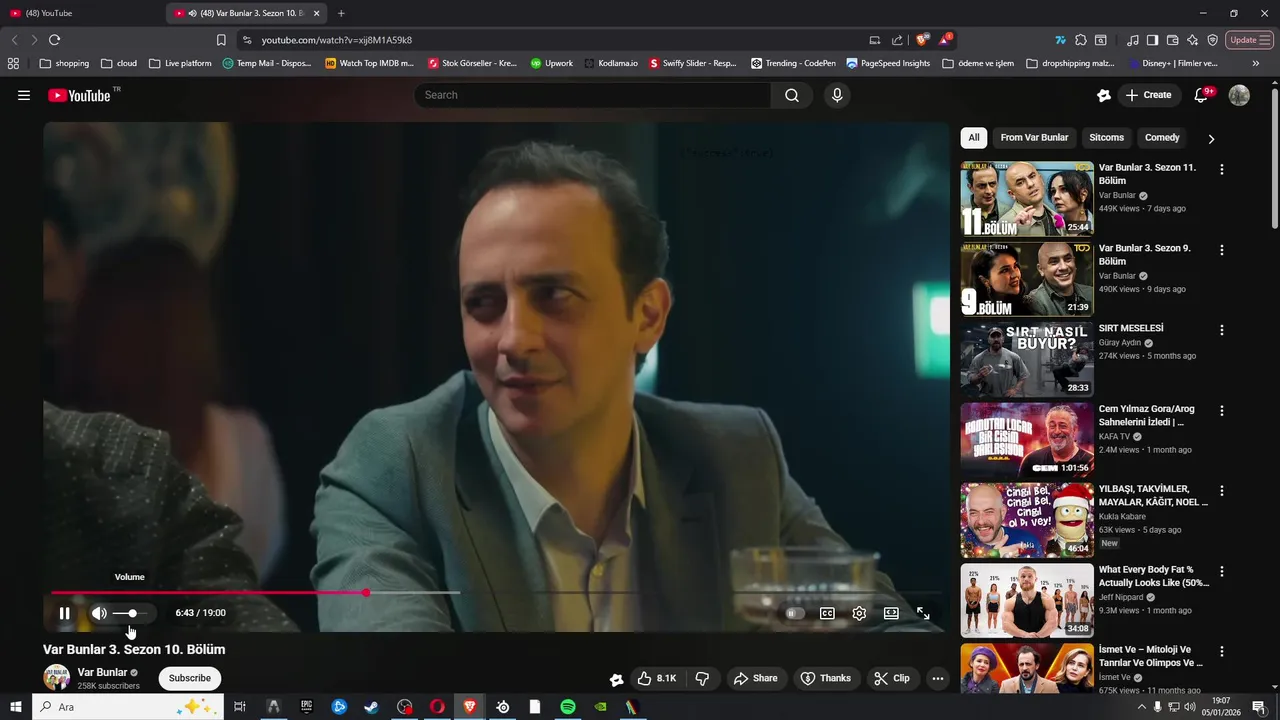Bookmark this page icon in address bar
Image resolution: width=1280 pixels, height=720 pixels.
(221, 40)
